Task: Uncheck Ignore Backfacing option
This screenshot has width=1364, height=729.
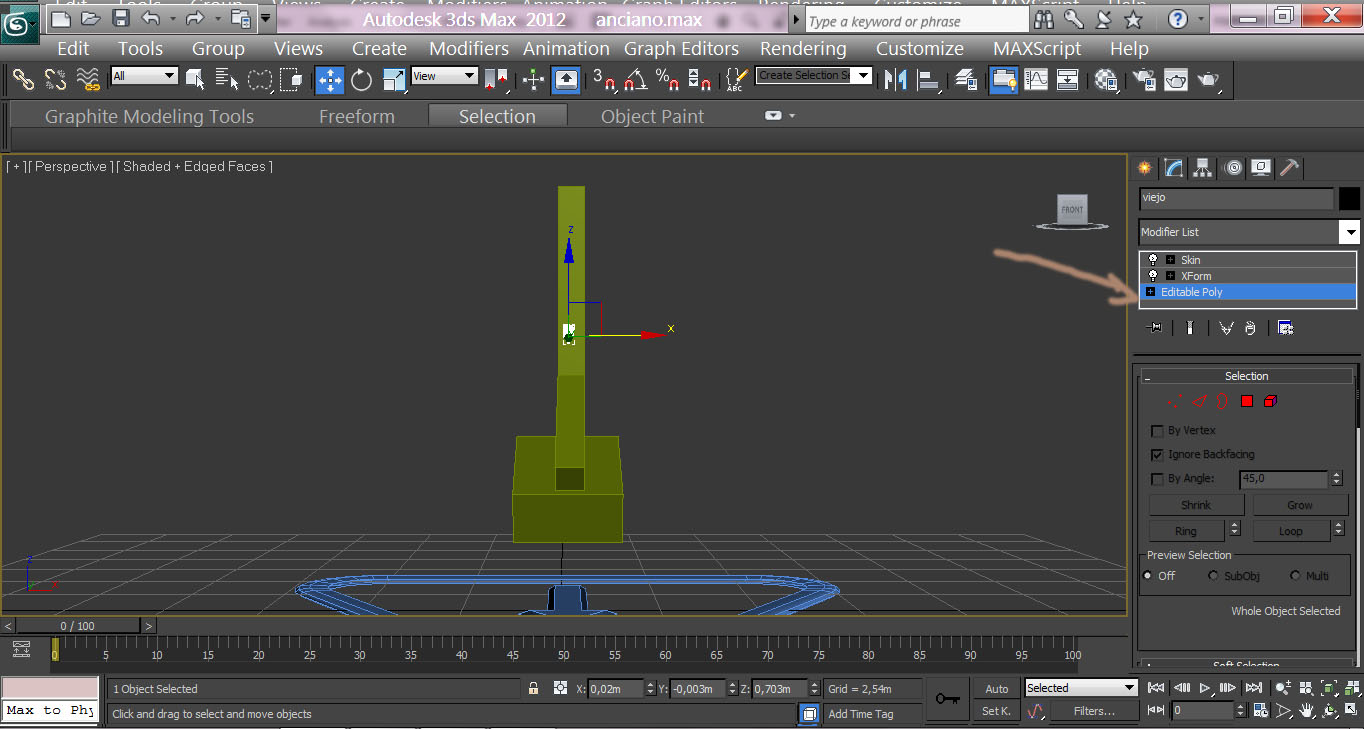Action: click(x=1158, y=455)
